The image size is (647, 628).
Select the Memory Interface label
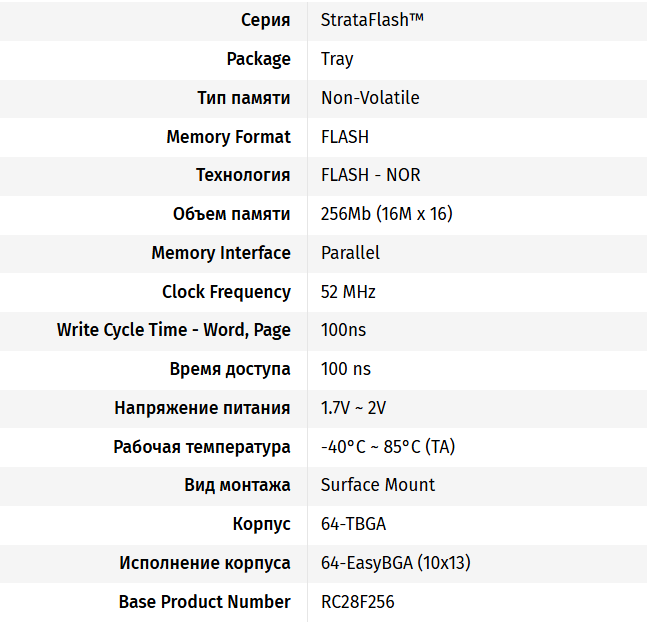tap(221, 253)
